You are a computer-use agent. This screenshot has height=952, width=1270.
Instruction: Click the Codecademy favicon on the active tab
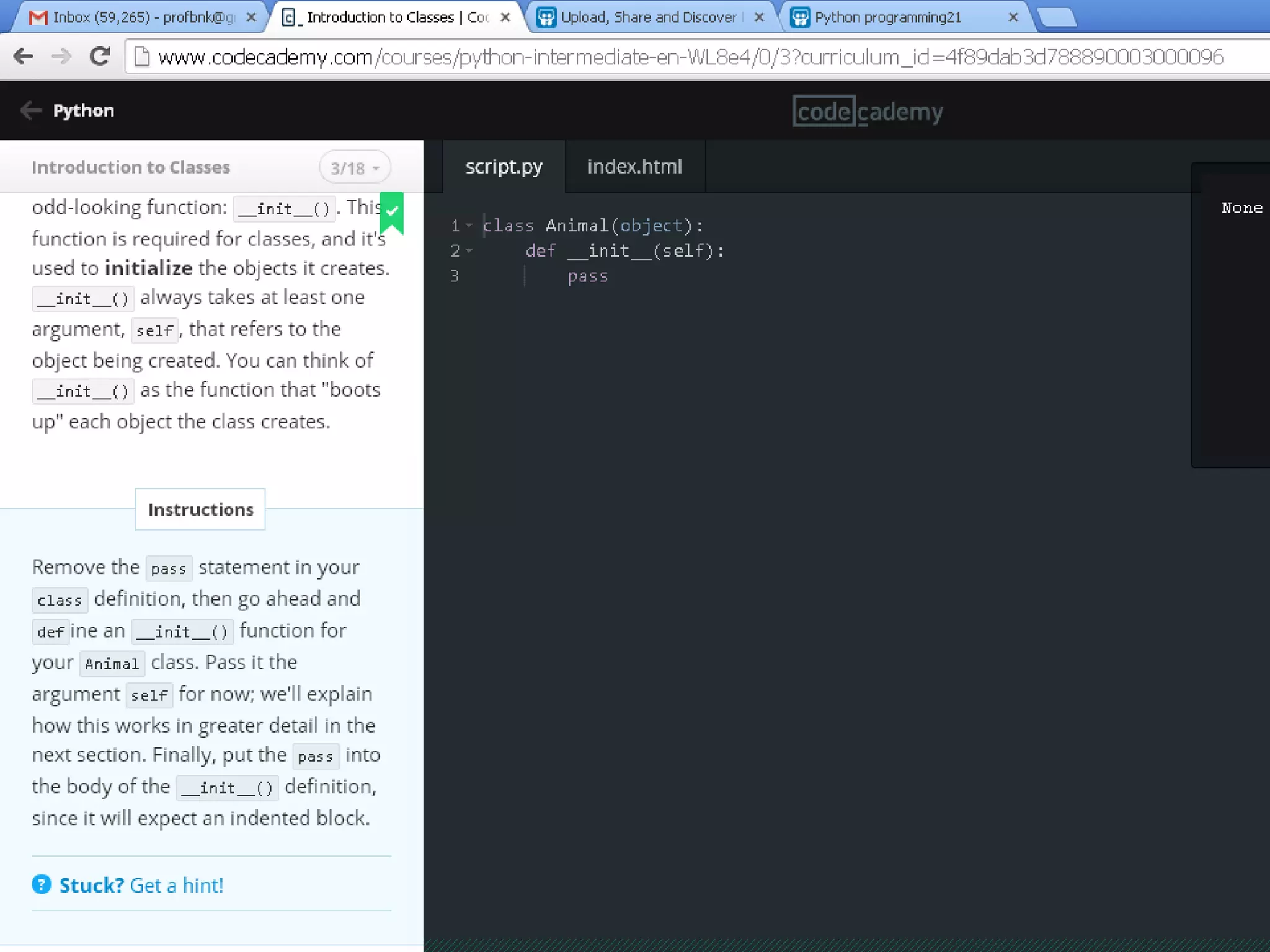(291, 17)
